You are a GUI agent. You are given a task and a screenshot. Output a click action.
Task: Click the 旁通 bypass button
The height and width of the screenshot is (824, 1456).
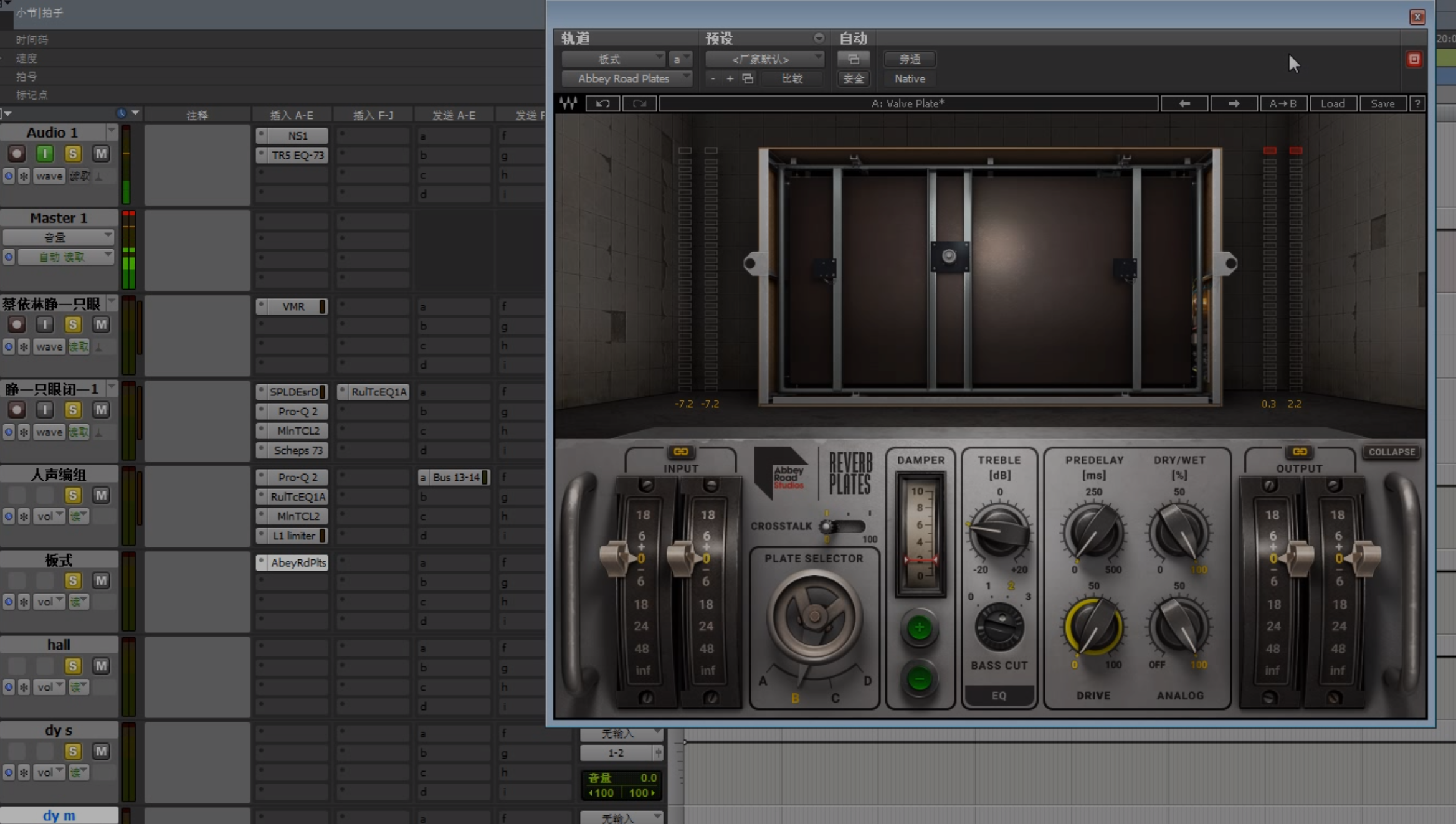[909, 59]
